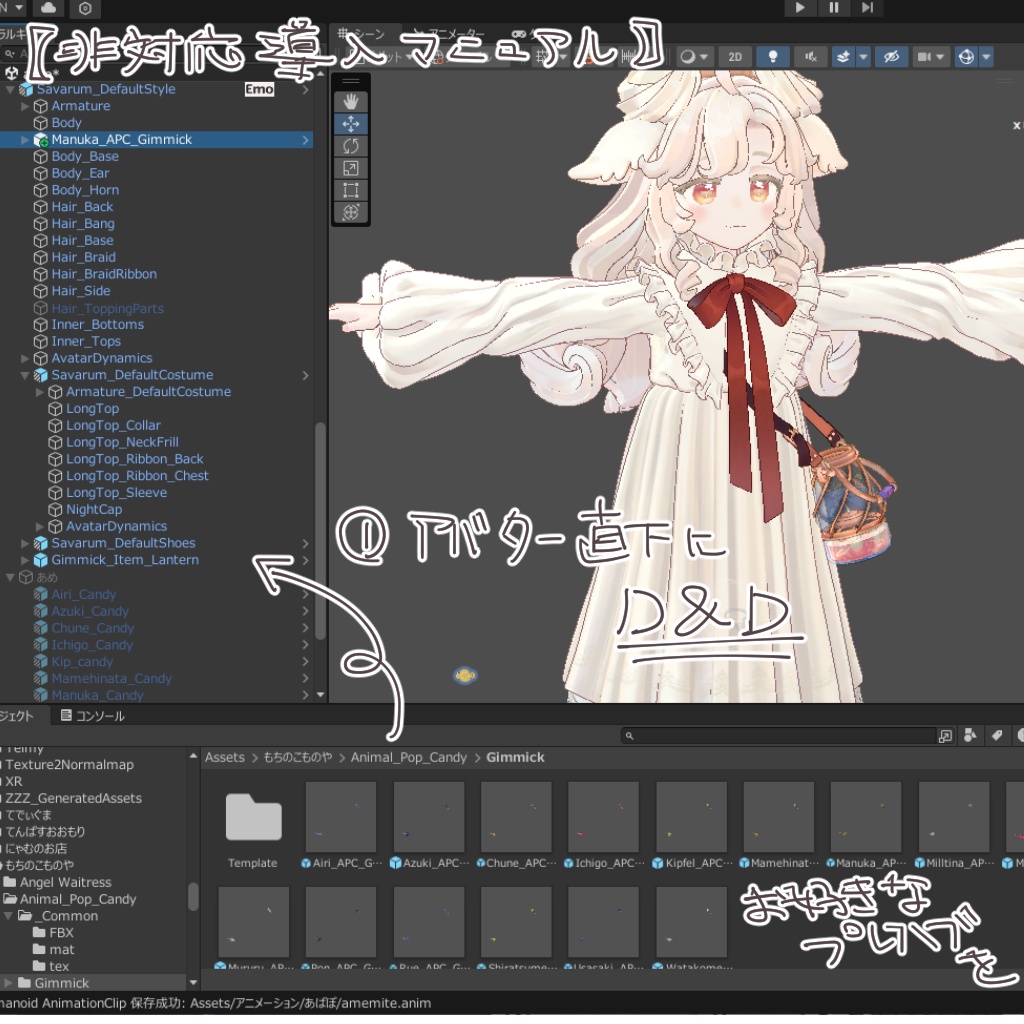Select the Hand tool in the Scene toolbar
1024x1024 pixels.
pyautogui.click(x=351, y=100)
